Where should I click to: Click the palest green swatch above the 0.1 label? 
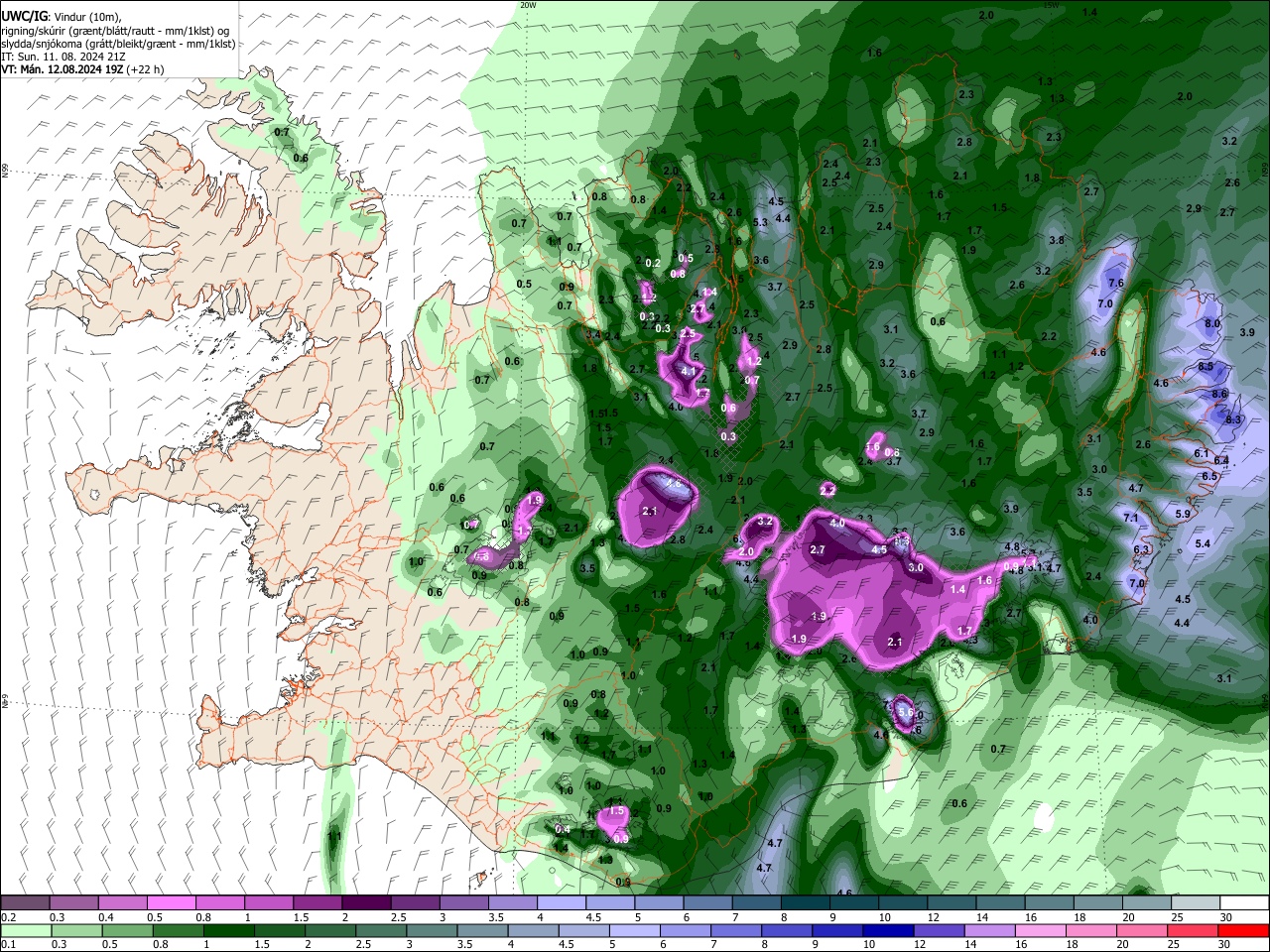[25, 930]
